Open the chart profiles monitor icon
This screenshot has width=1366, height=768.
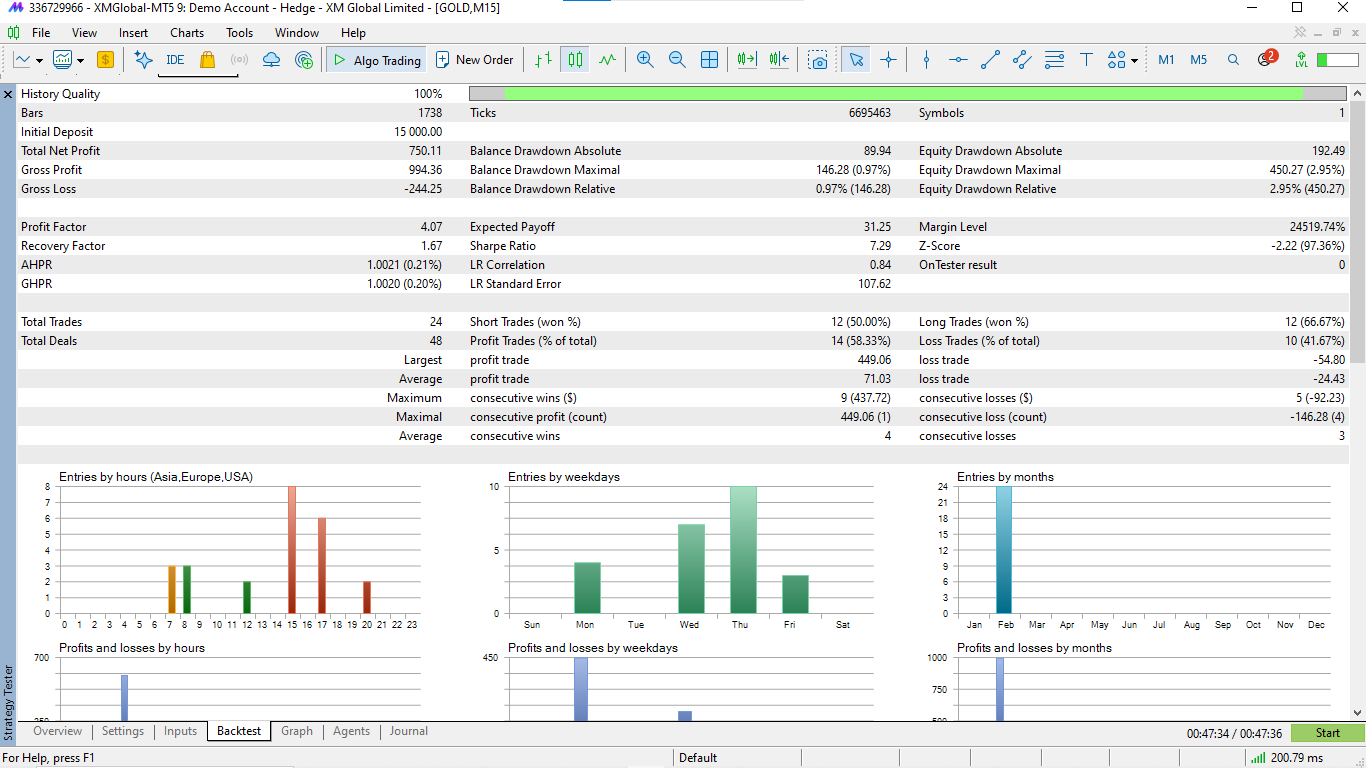tap(63, 60)
